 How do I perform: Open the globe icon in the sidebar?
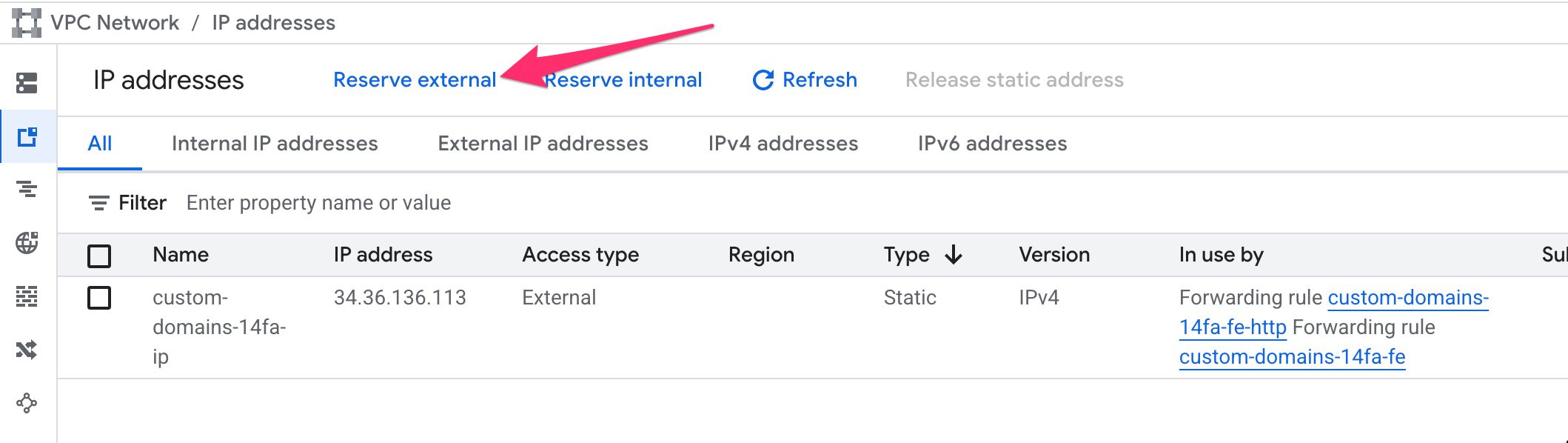click(x=27, y=243)
